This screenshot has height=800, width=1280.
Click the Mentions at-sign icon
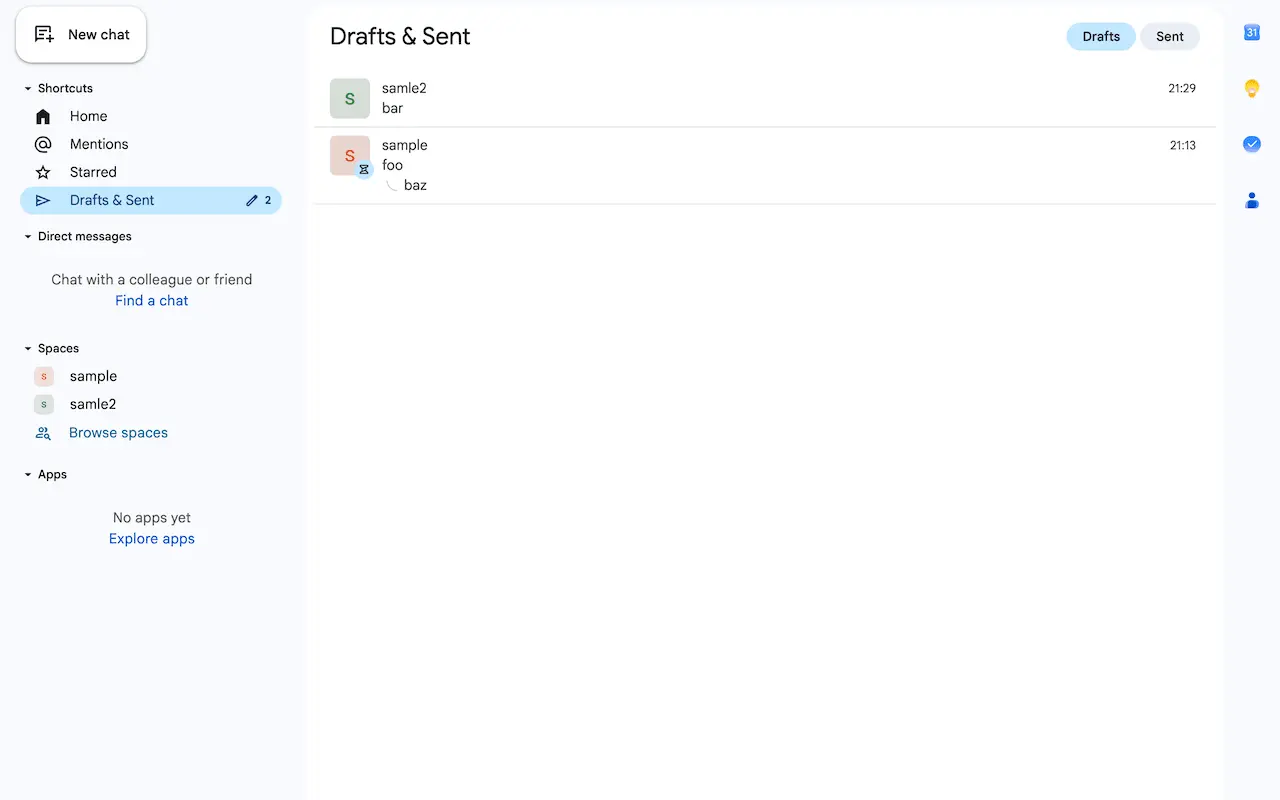[x=43, y=144]
